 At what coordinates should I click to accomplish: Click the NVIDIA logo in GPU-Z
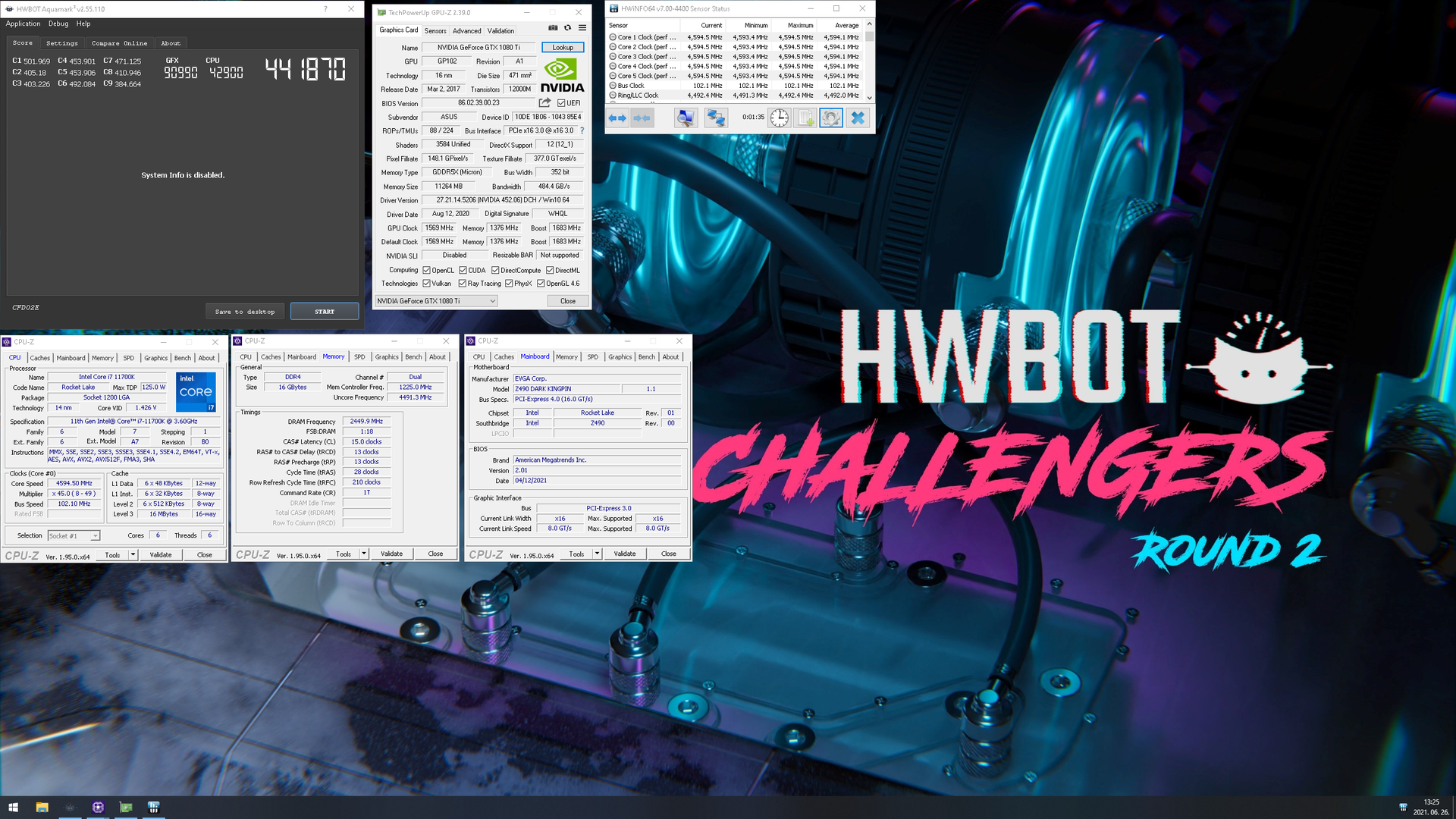coord(562,76)
